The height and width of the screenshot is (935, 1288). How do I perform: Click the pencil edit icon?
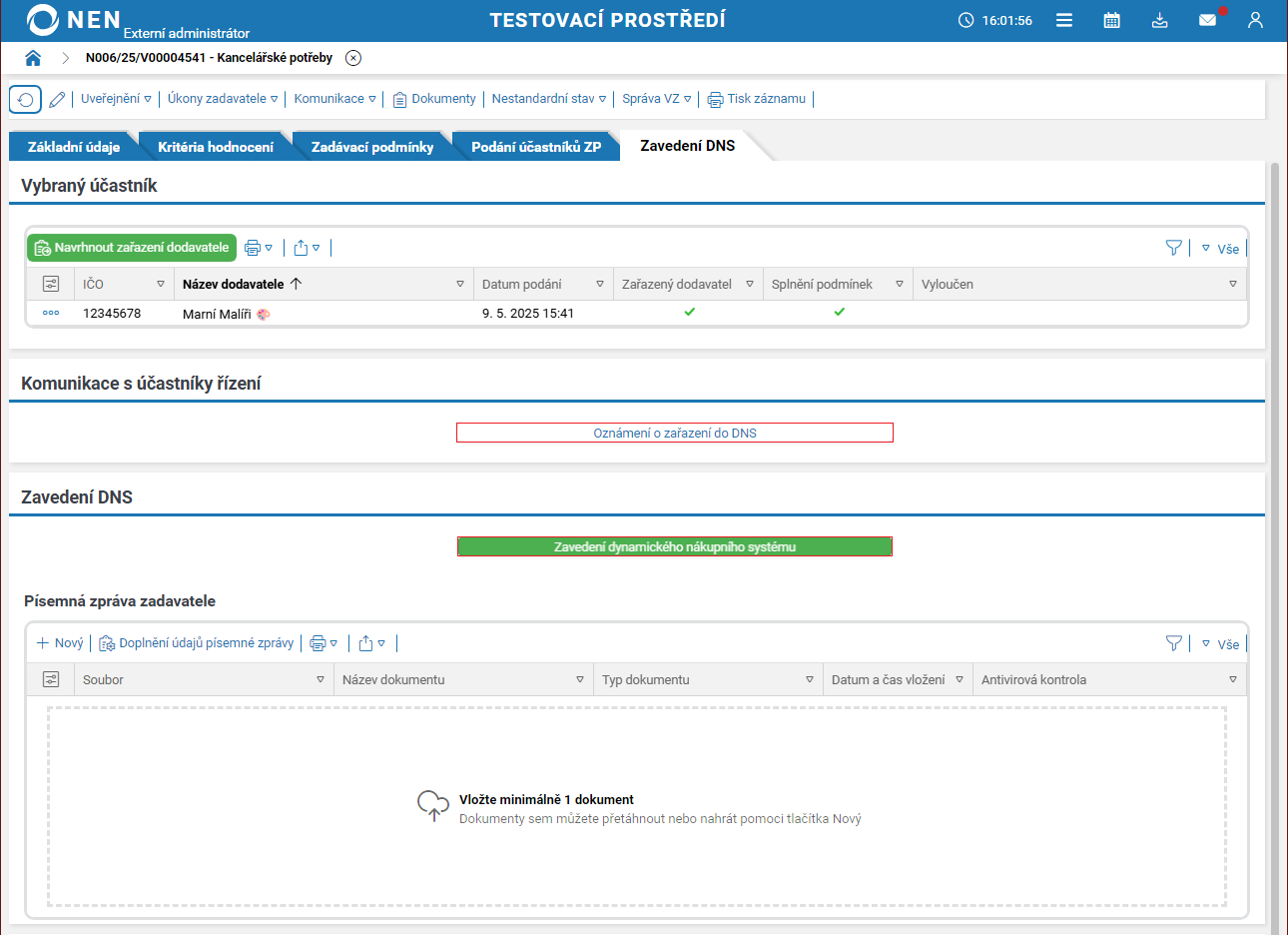coord(57,100)
